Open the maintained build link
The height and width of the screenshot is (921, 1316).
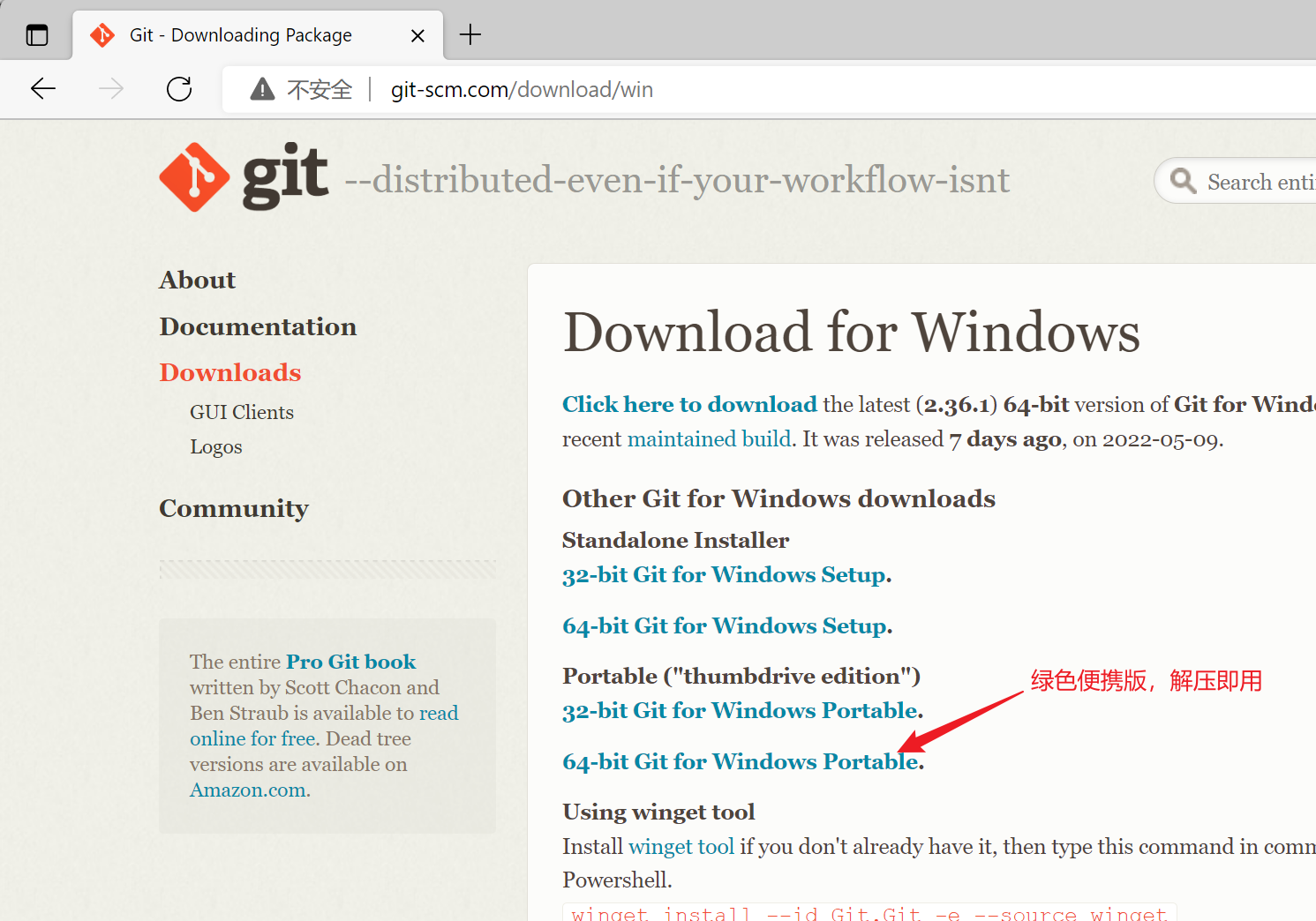[709, 438]
